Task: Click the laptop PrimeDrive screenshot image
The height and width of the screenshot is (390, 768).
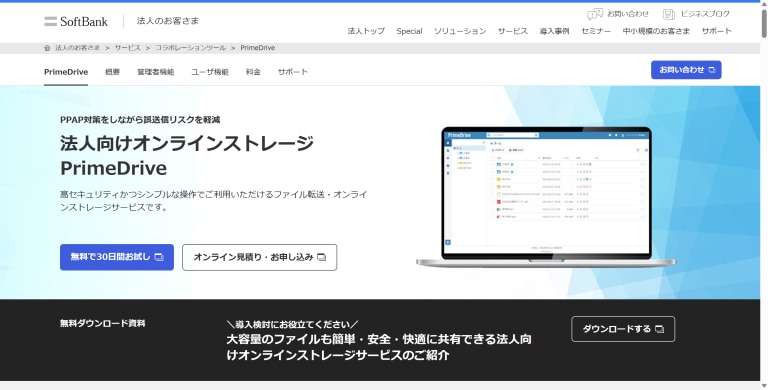Action: click(546, 196)
